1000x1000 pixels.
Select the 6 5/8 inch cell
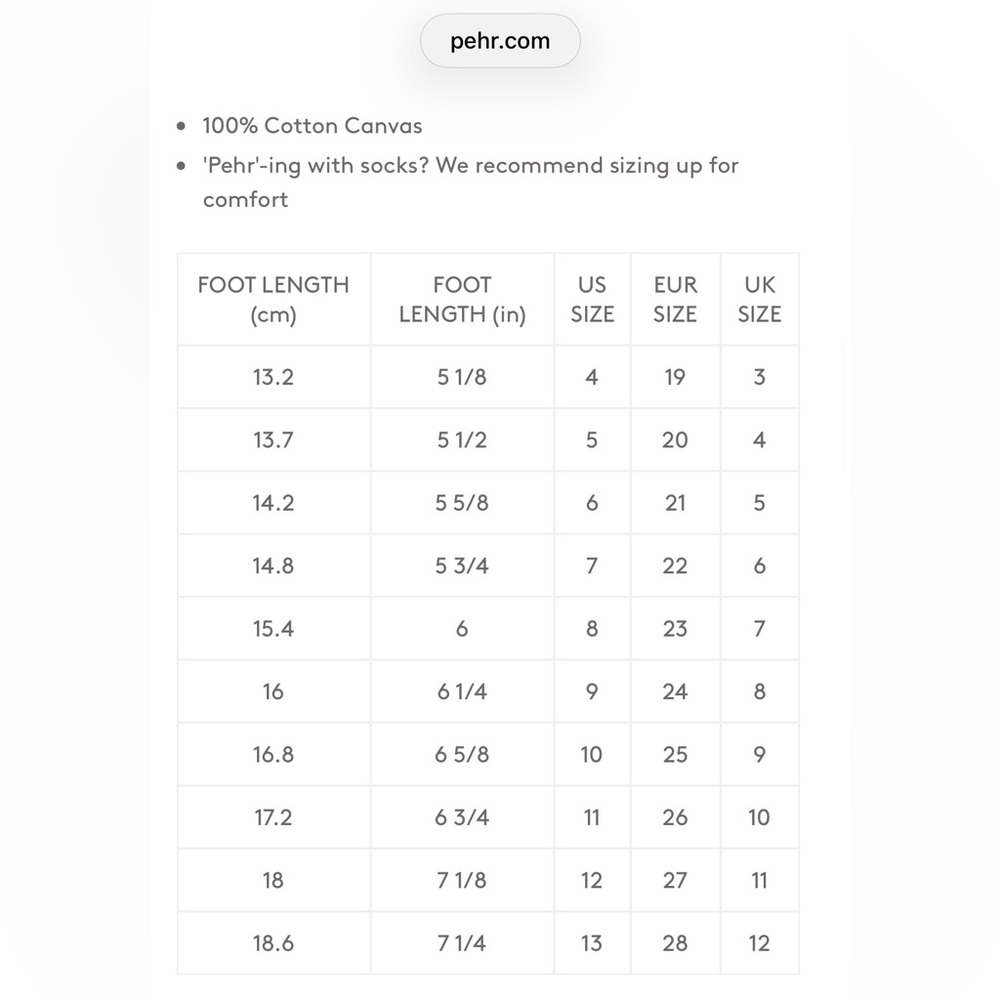click(x=462, y=754)
